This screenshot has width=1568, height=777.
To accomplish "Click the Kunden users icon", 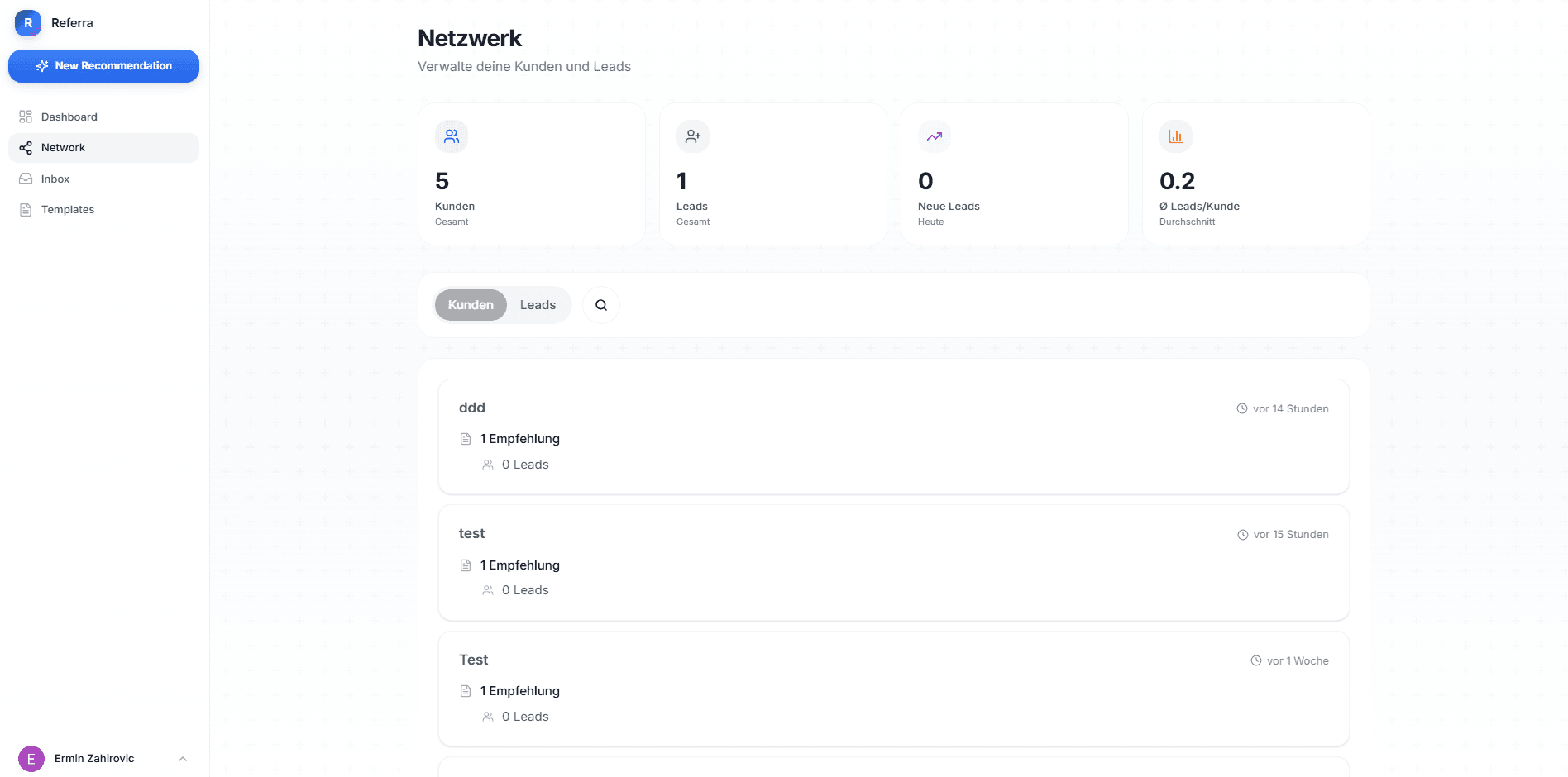I will pyautogui.click(x=452, y=136).
